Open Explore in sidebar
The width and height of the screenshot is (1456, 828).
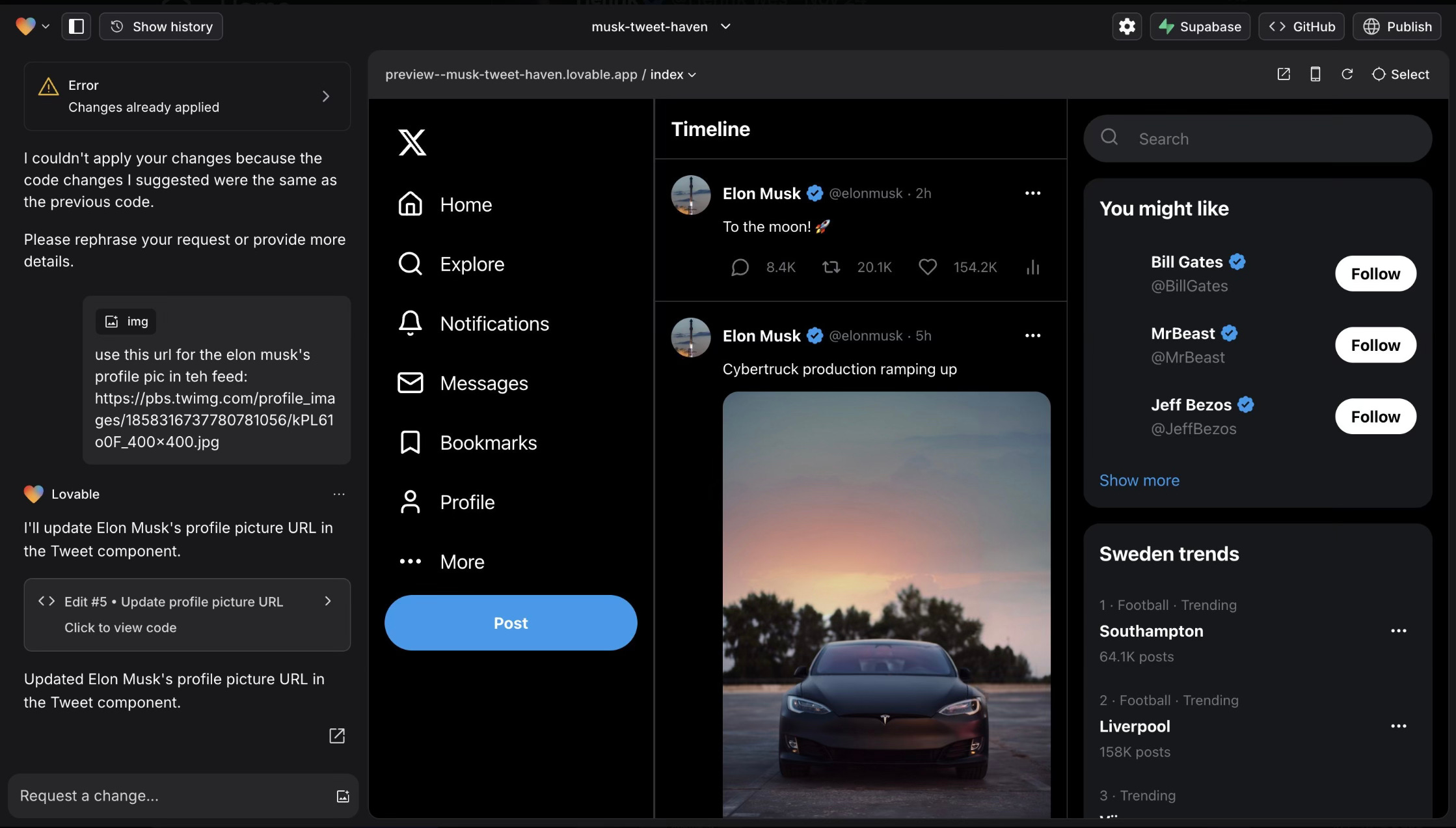[451, 264]
